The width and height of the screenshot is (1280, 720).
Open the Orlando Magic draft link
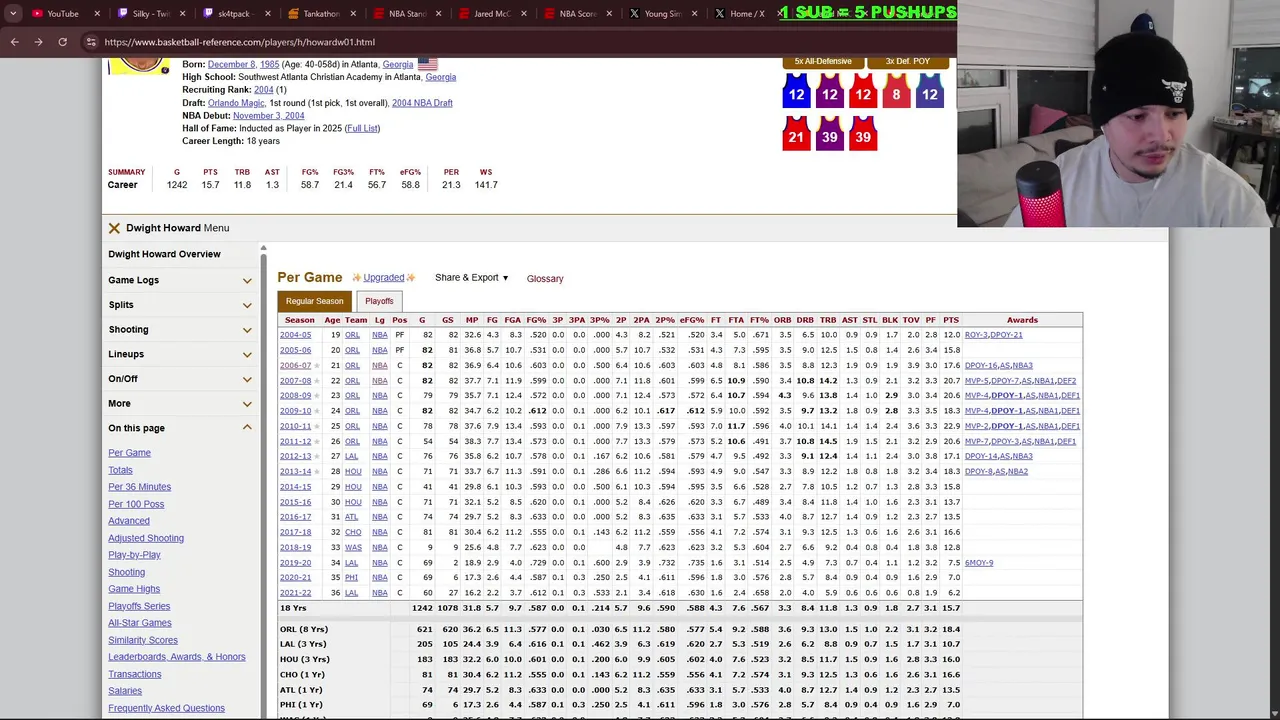tap(236, 103)
